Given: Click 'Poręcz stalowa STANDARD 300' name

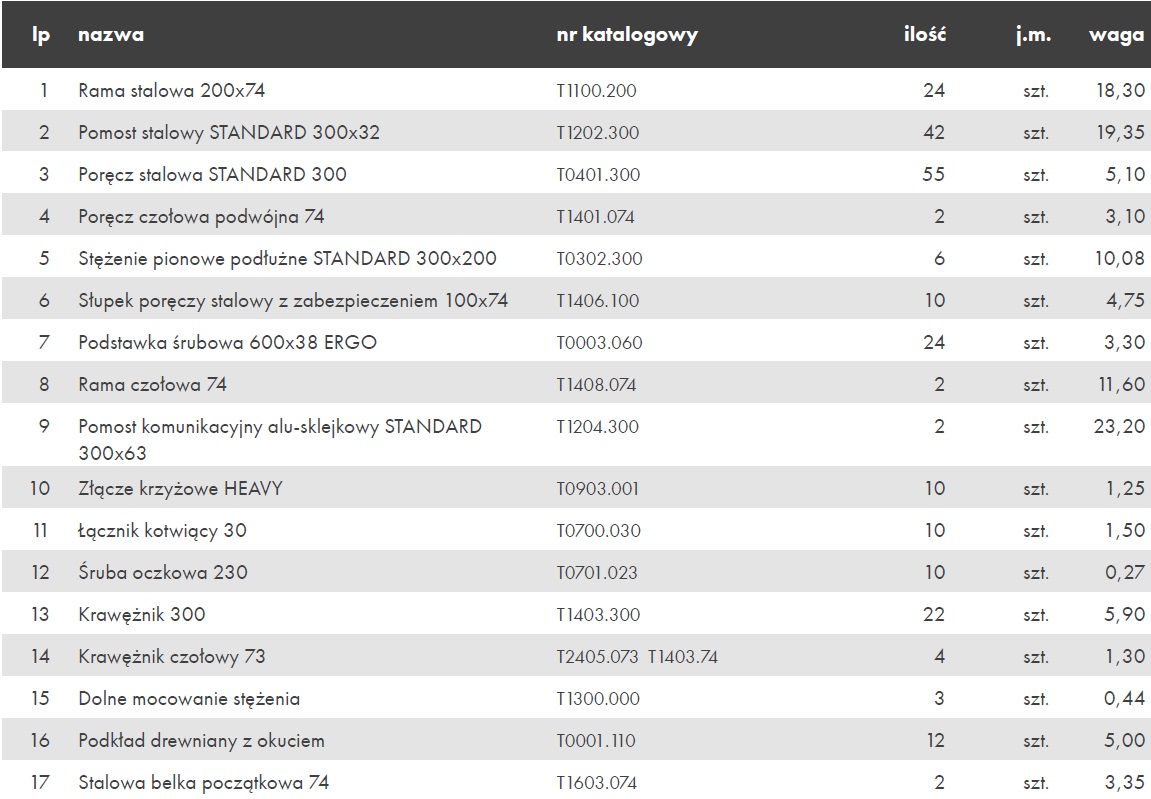Looking at the screenshot, I should pos(212,175).
